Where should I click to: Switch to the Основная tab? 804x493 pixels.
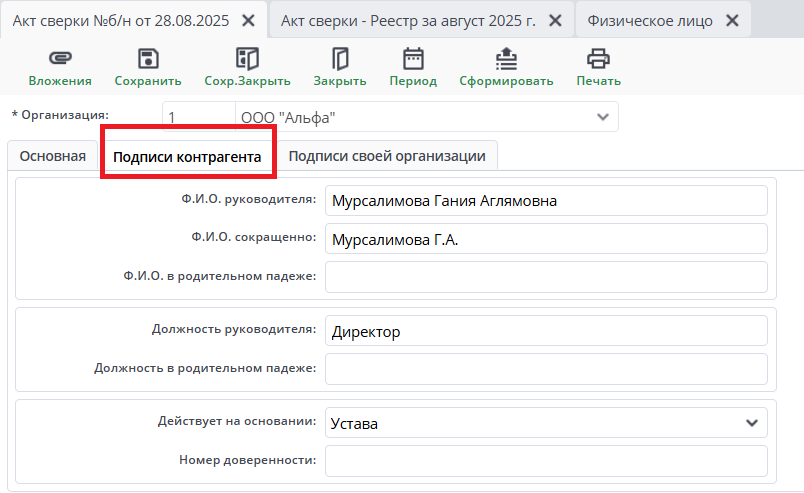tap(52, 156)
